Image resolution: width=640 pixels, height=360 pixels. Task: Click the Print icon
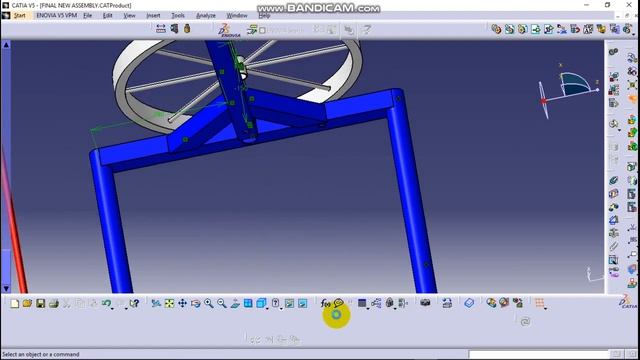(53, 303)
